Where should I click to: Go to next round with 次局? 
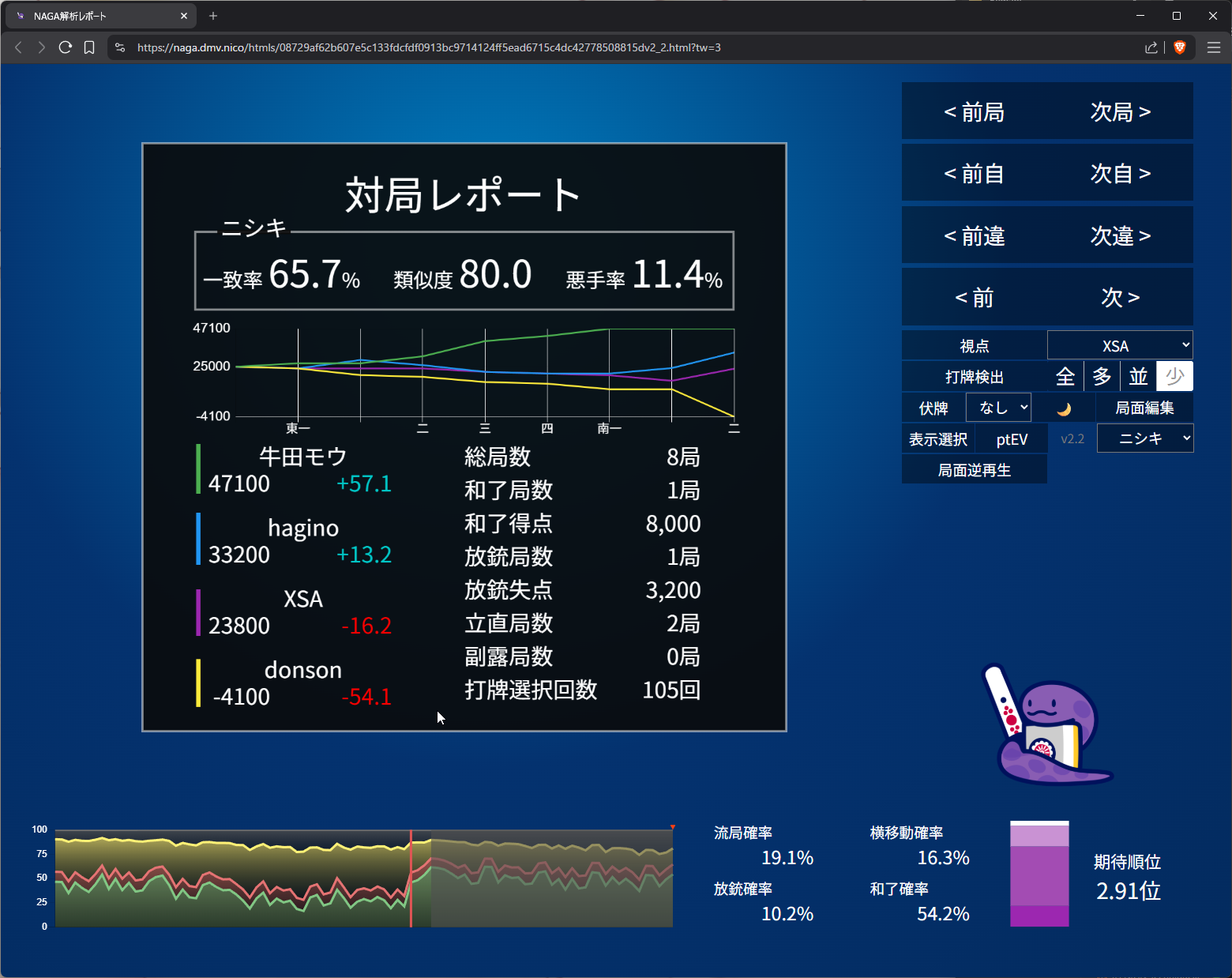pos(1120,112)
